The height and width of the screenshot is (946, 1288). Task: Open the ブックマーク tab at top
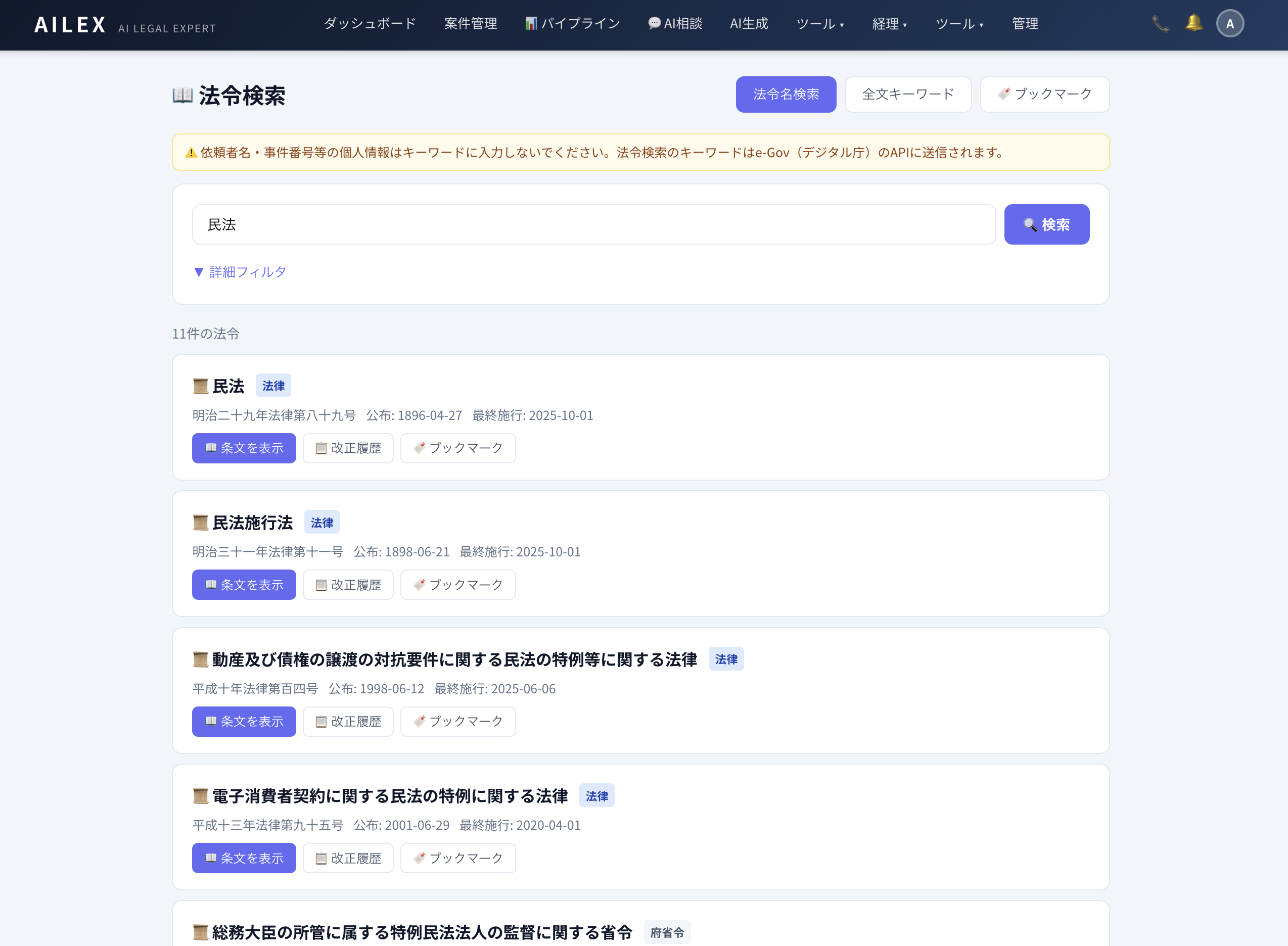(x=1044, y=94)
